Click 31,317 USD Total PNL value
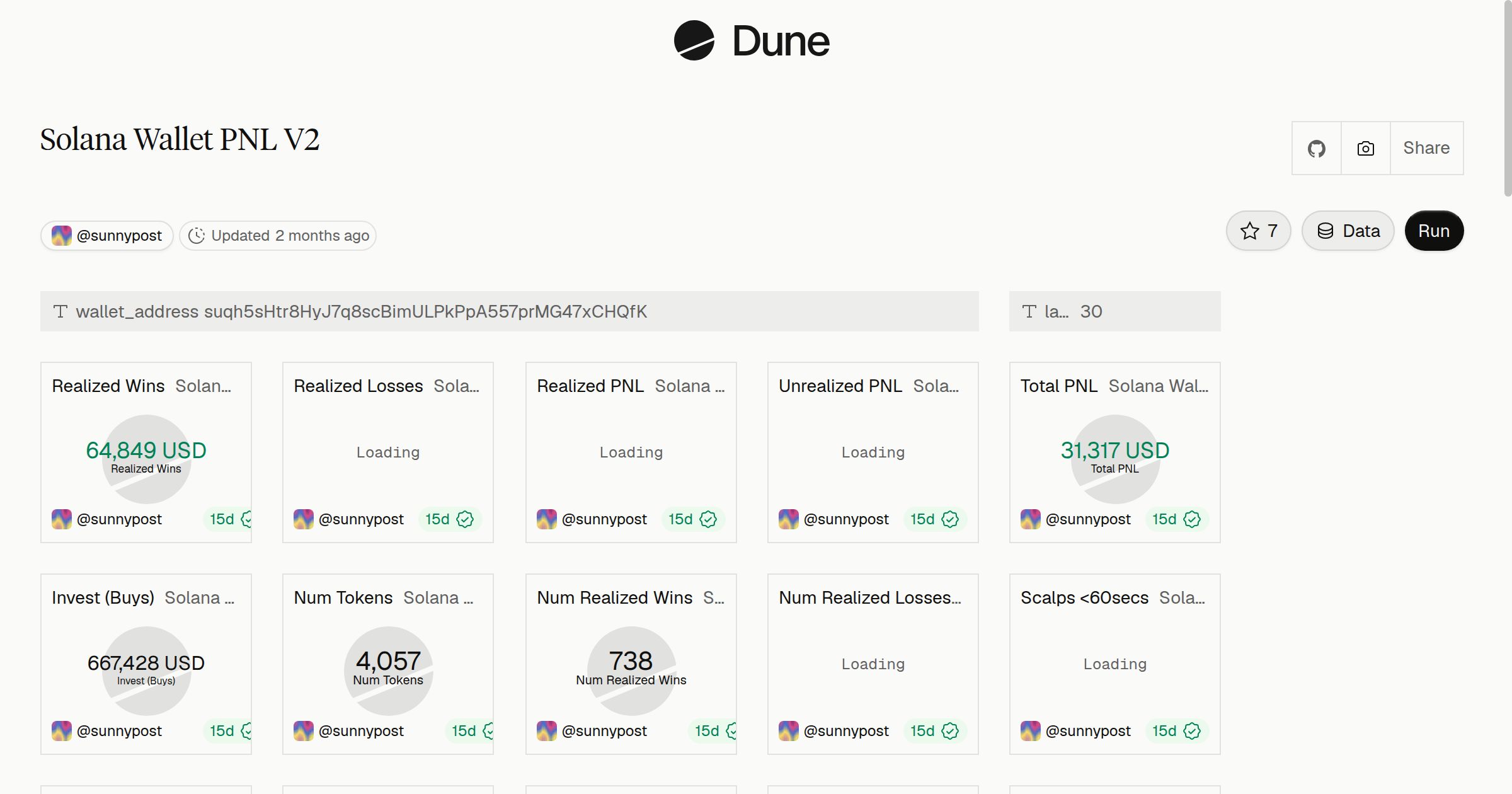Image resolution: width=1512 pixels, height=794 pixels. point(1115,451)
